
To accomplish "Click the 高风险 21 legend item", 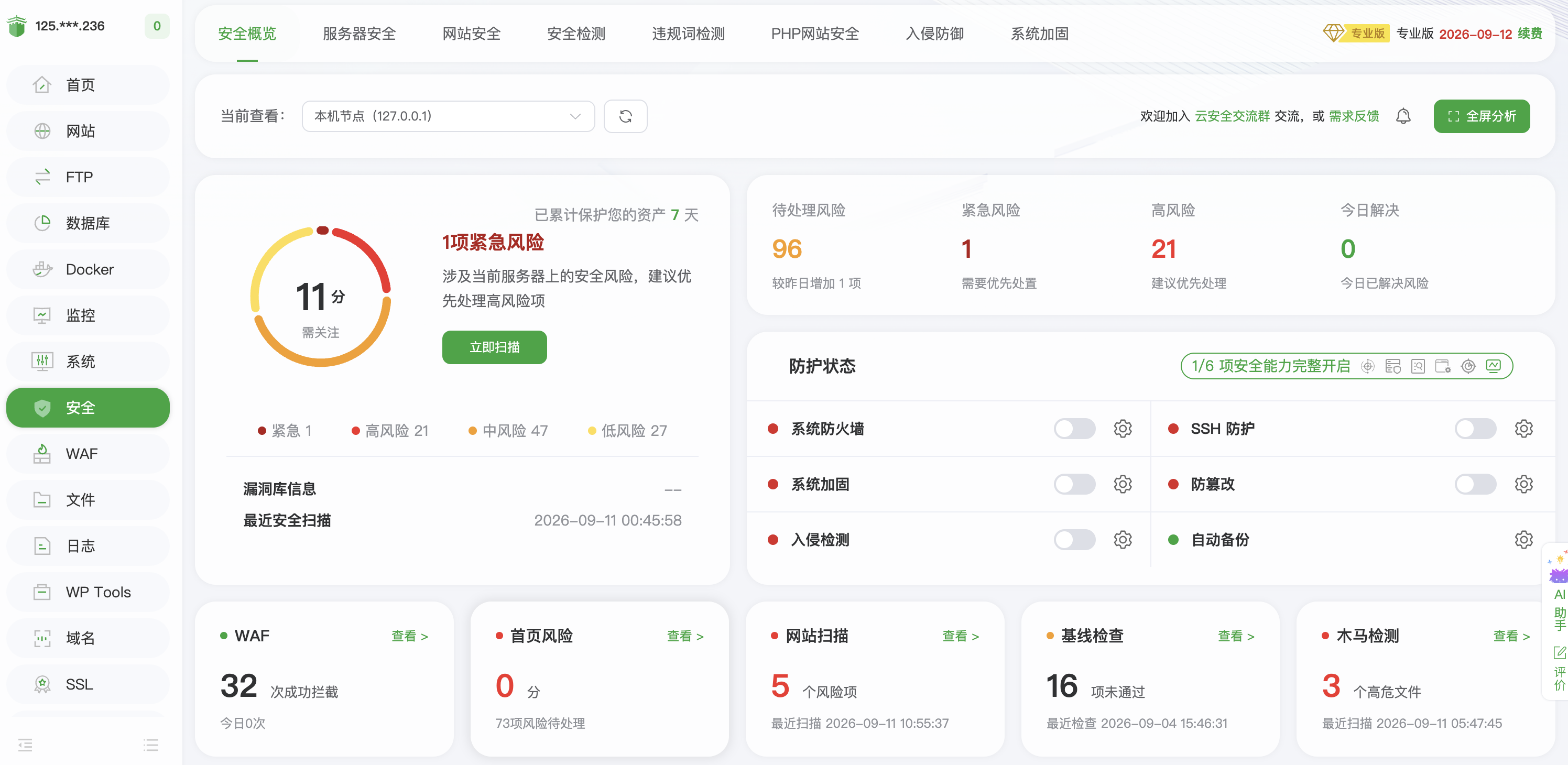I will pos(390,430).
